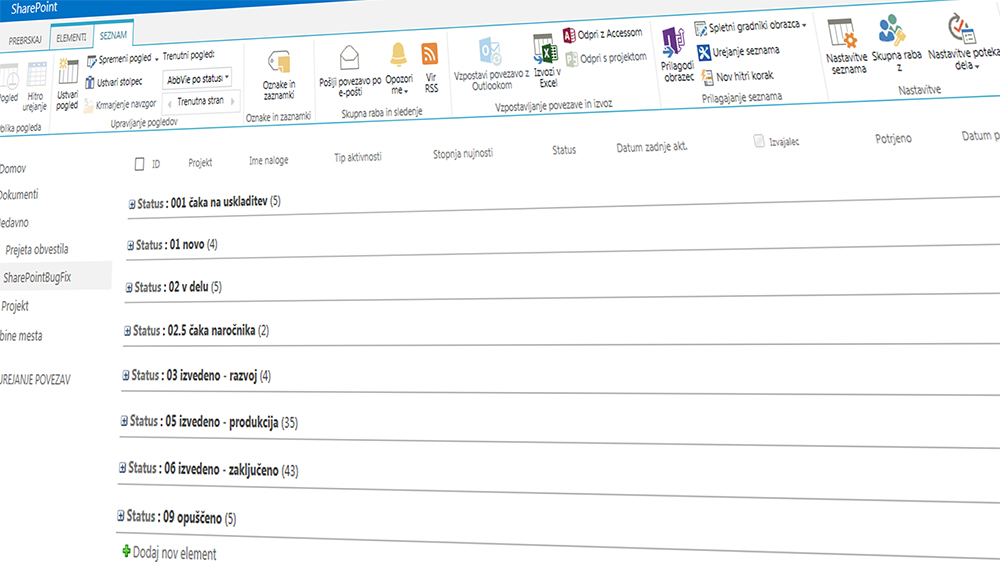This screenshot has width=1000, height=580.
Task: Open the Opozori me alert dropdown
Action: tap(398, 75)
